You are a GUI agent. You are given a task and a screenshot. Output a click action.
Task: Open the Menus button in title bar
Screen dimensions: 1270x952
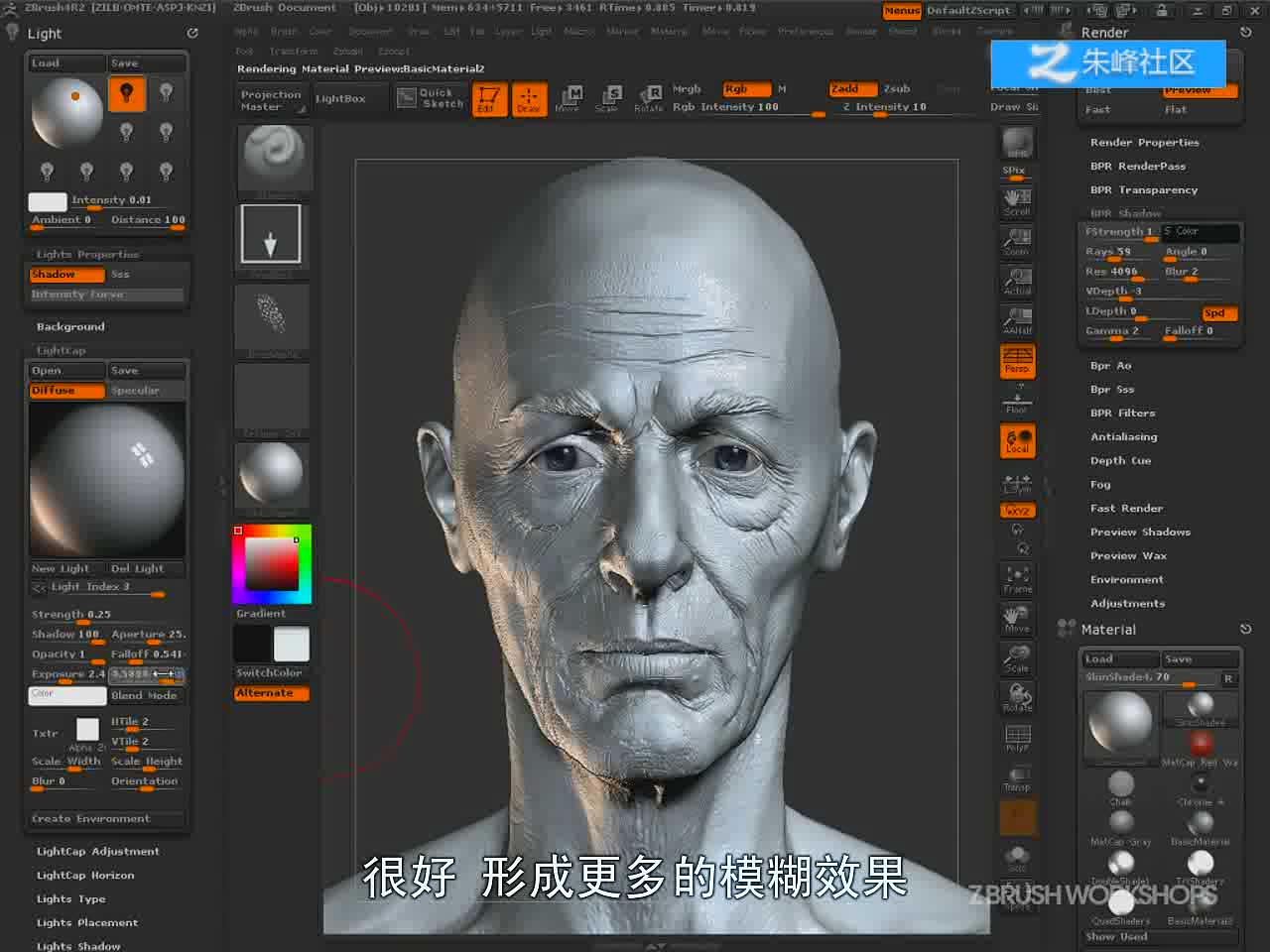click(902, 11)
